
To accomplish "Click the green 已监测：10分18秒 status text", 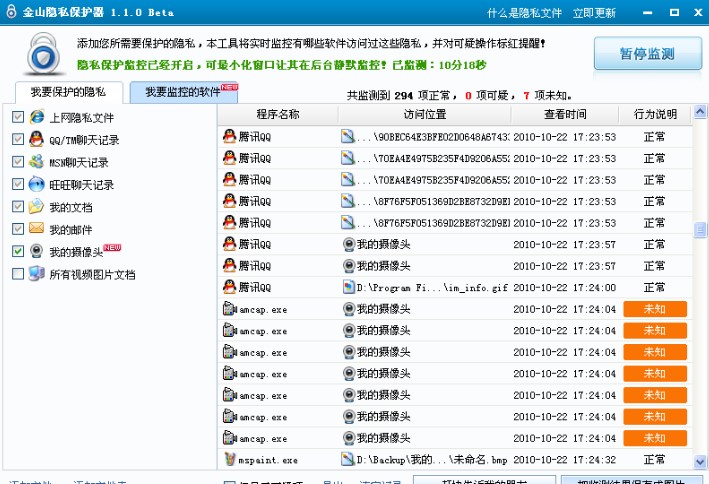I will 439,65.
